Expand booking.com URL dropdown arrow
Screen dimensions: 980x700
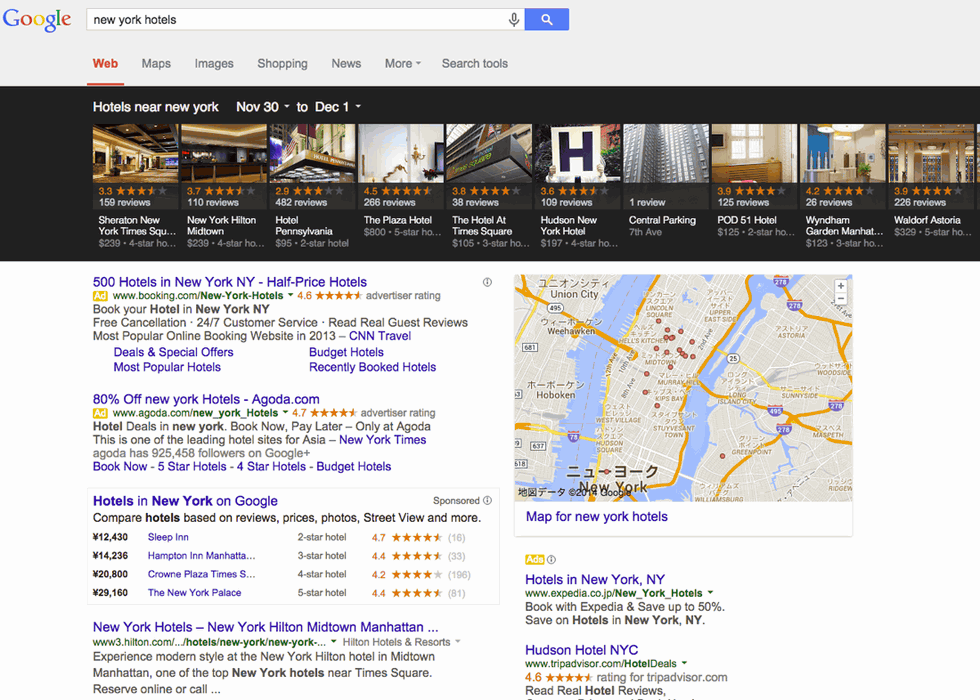291,295
